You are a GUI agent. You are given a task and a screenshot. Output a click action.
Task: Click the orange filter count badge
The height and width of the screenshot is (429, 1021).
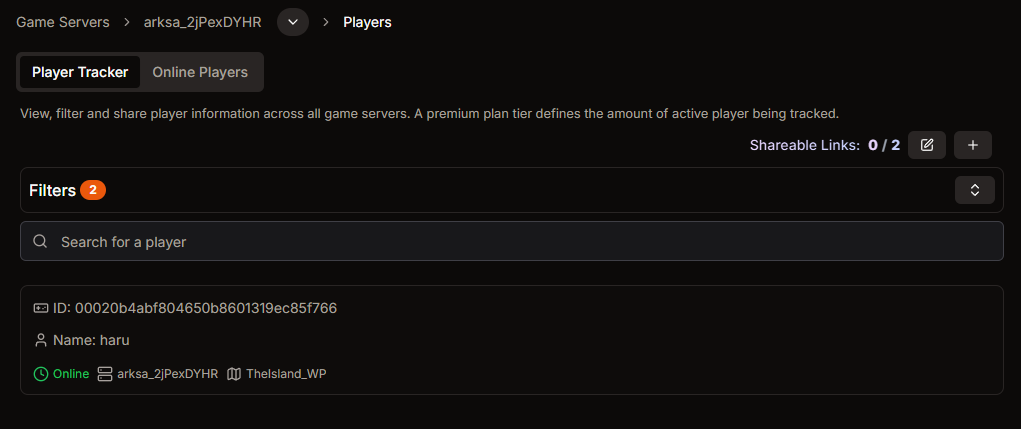93,190
